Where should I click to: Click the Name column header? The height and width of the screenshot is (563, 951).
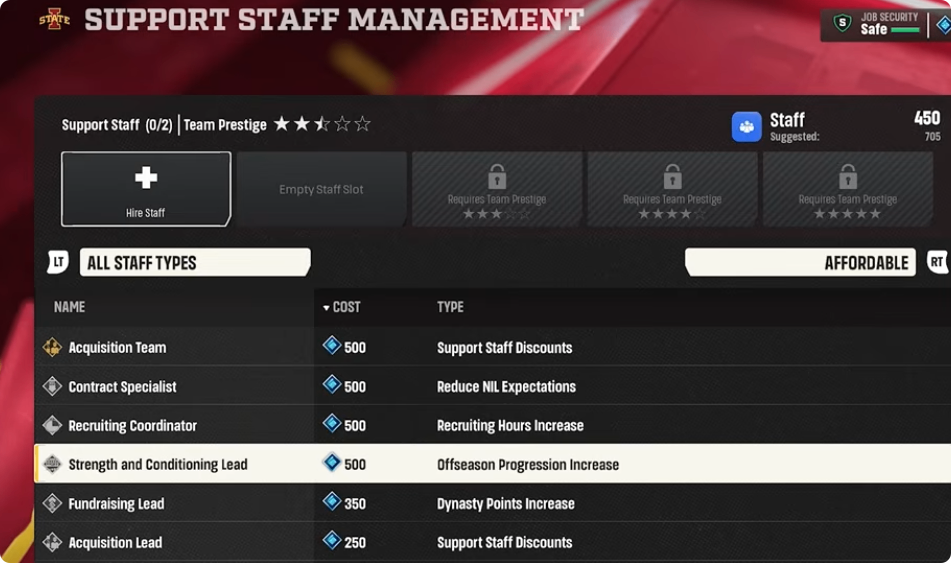pyautogui.click(x=69, y=307)
